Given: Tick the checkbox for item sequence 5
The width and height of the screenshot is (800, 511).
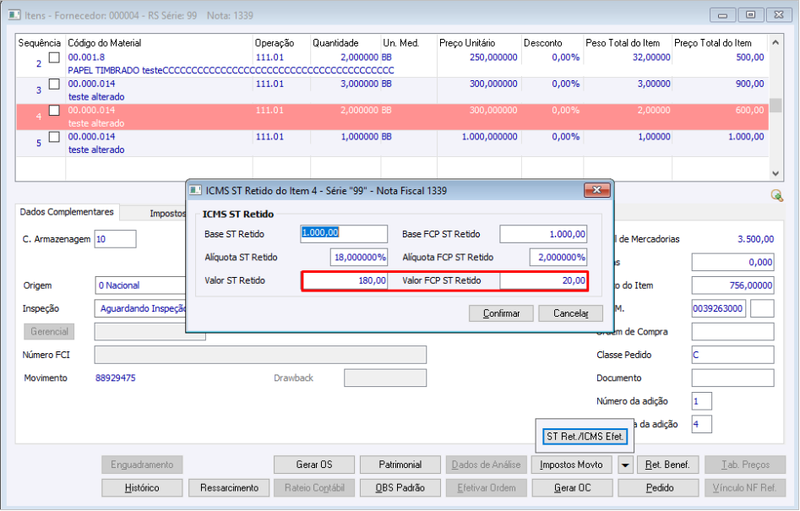Looking at the screenshot, I should tap(54, 137).
